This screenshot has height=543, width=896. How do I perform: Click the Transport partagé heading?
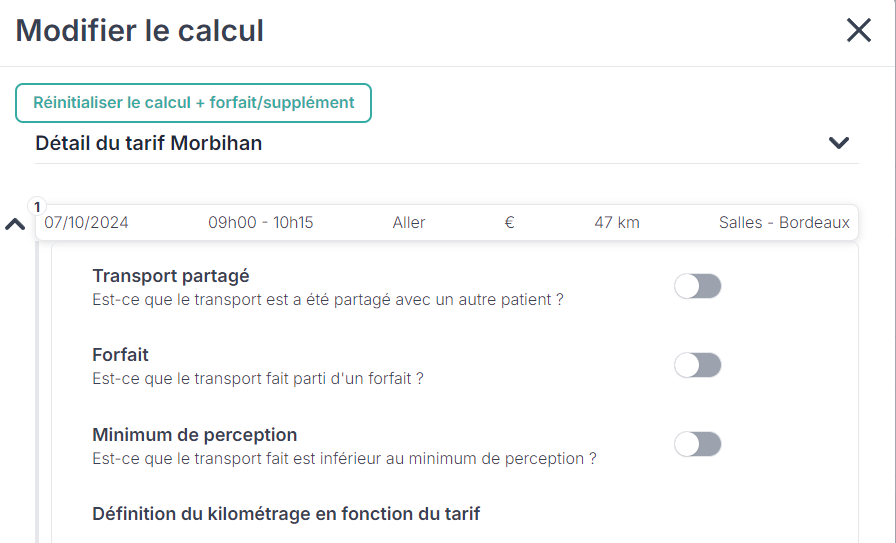coord(171,276)
